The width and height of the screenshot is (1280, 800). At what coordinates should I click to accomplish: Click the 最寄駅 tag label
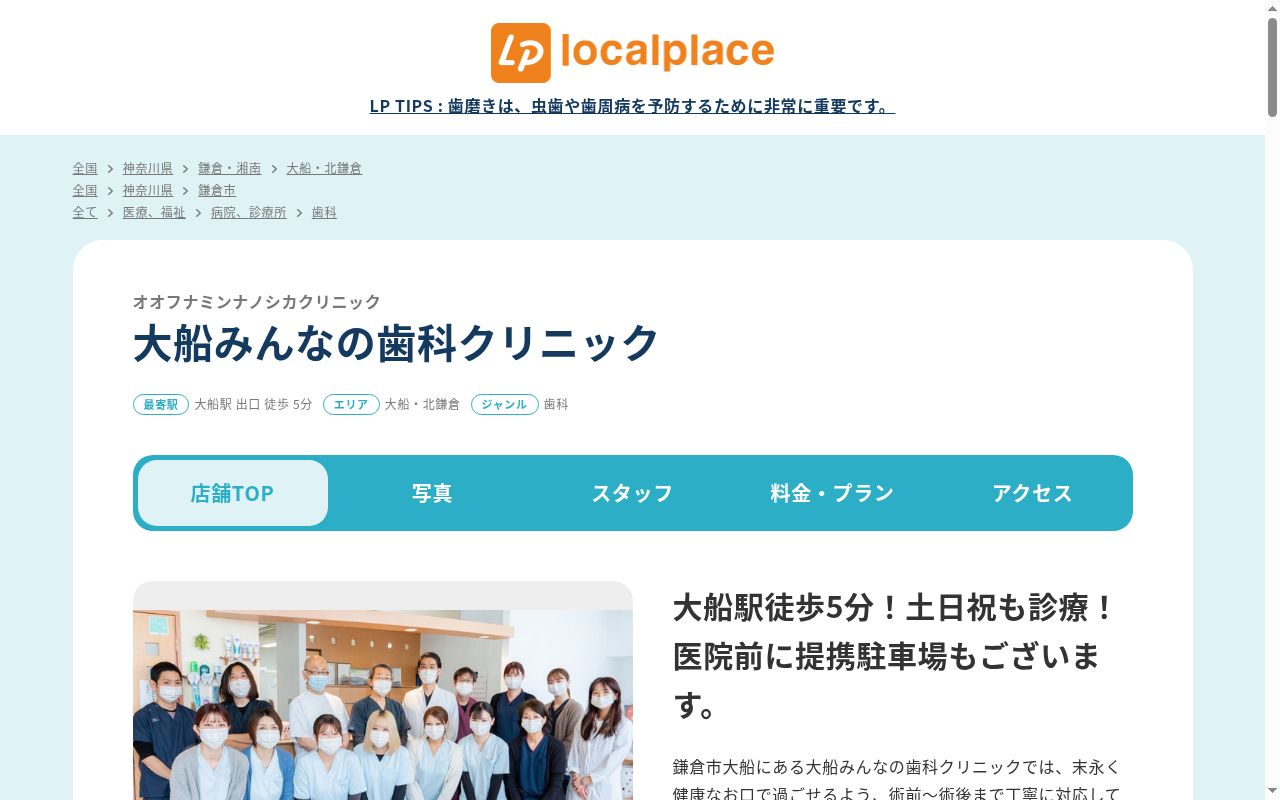pos(161,404)
